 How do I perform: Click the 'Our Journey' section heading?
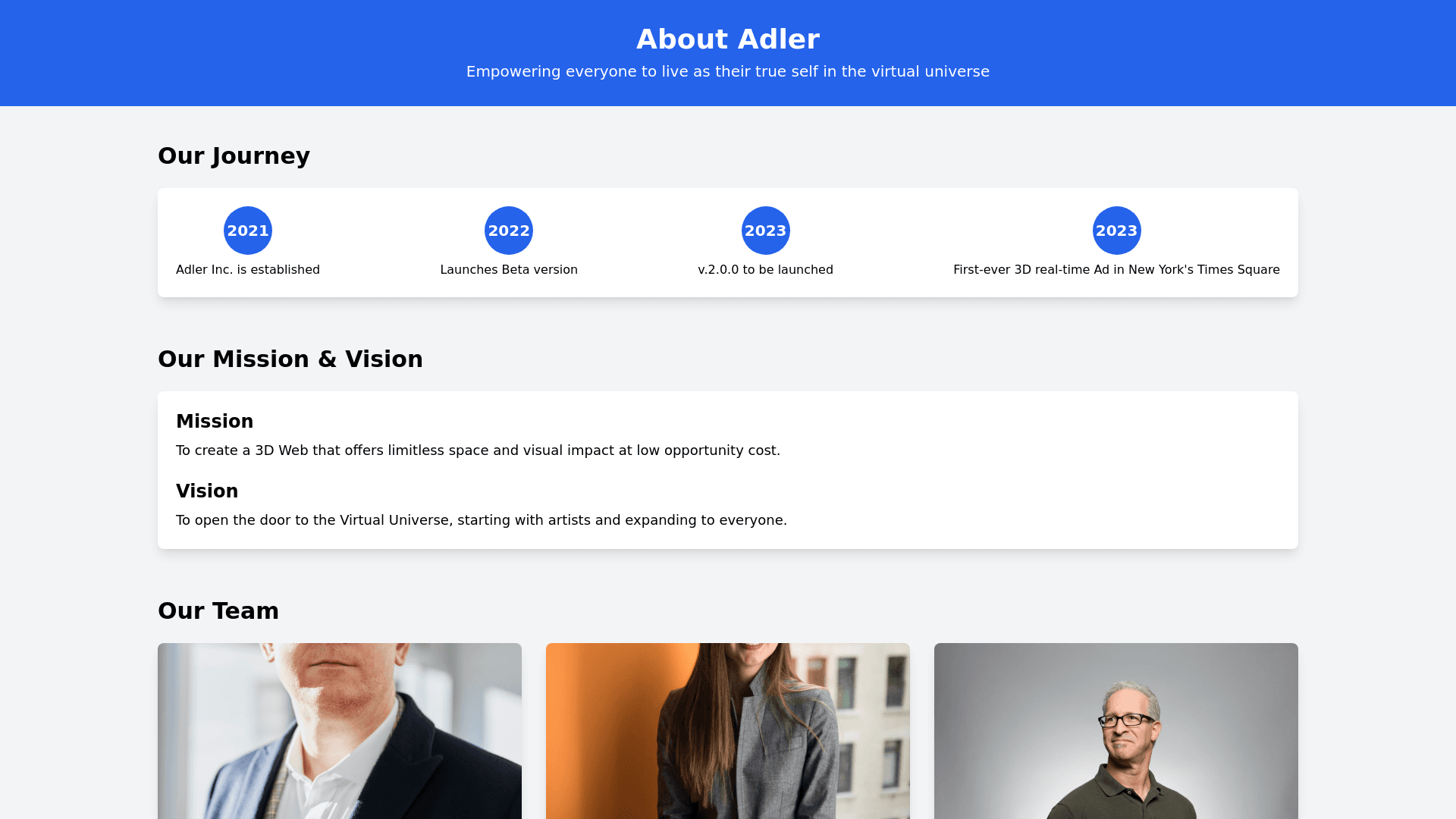point(234,156)
